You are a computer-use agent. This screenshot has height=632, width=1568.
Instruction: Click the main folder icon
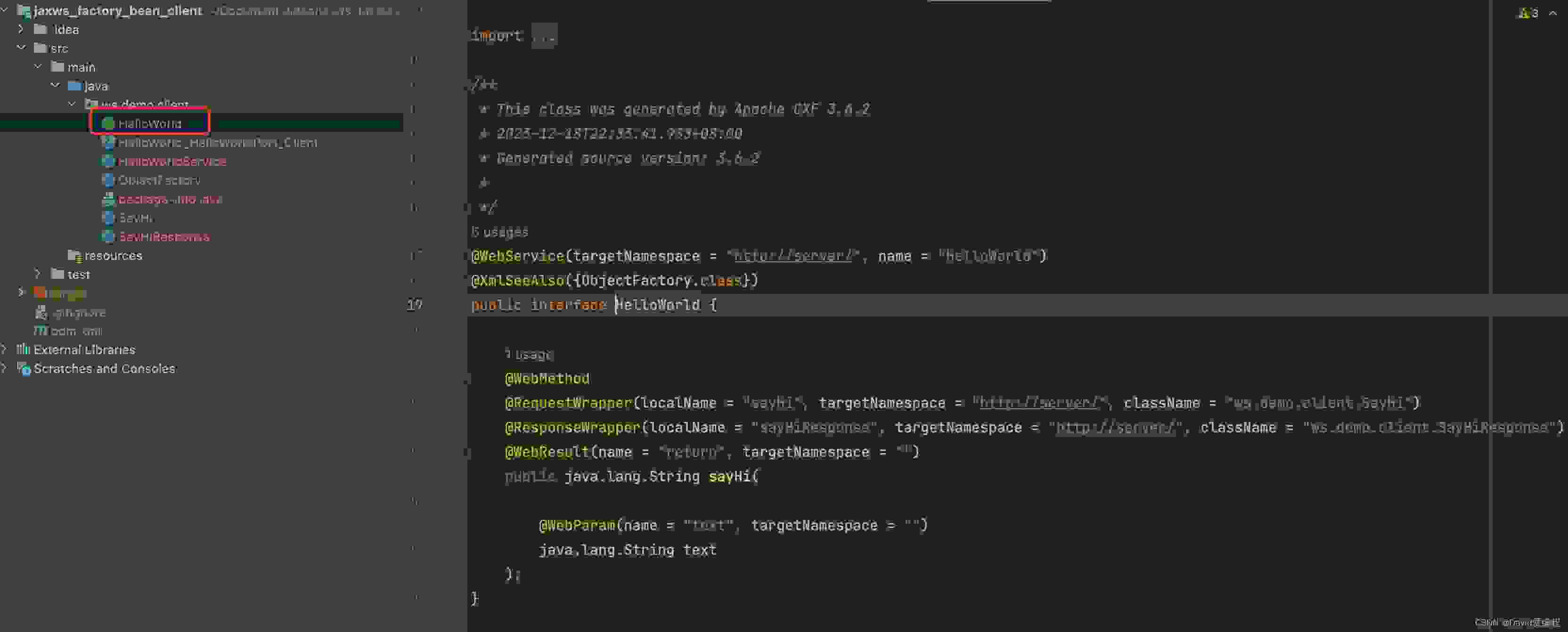click(x=57, y=67)
